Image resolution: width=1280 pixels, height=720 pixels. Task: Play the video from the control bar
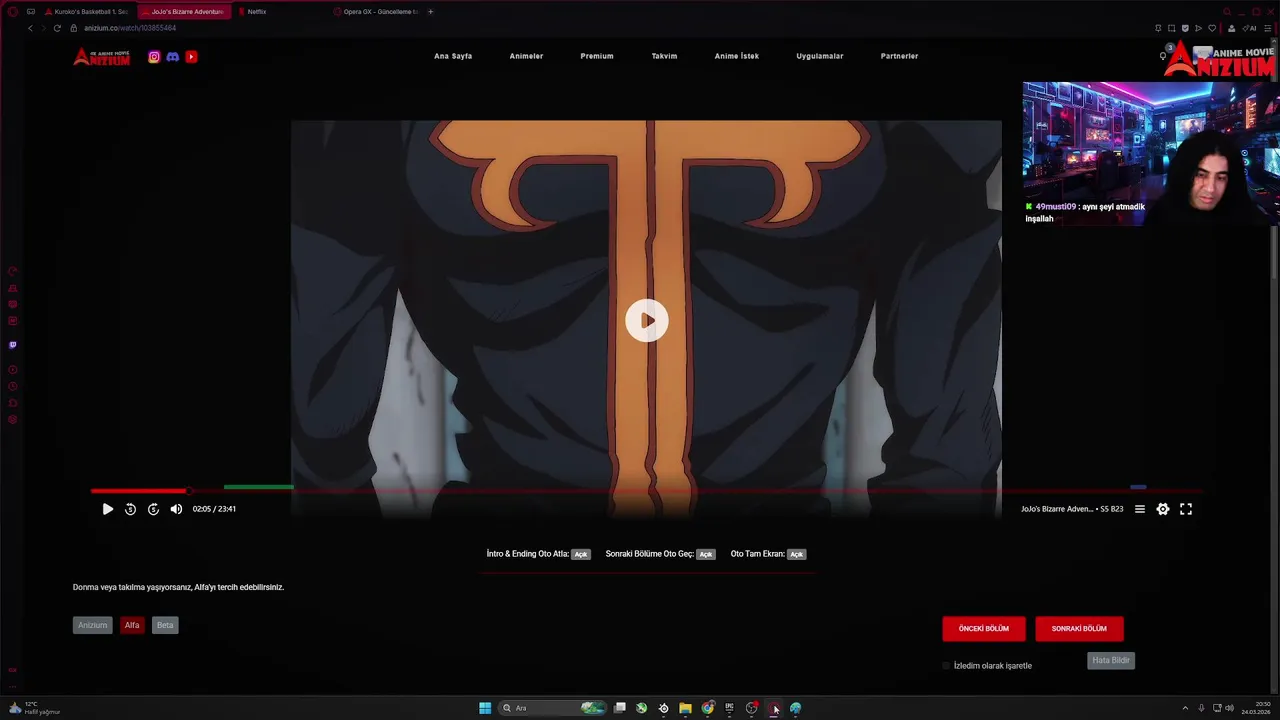click(108, 509)
